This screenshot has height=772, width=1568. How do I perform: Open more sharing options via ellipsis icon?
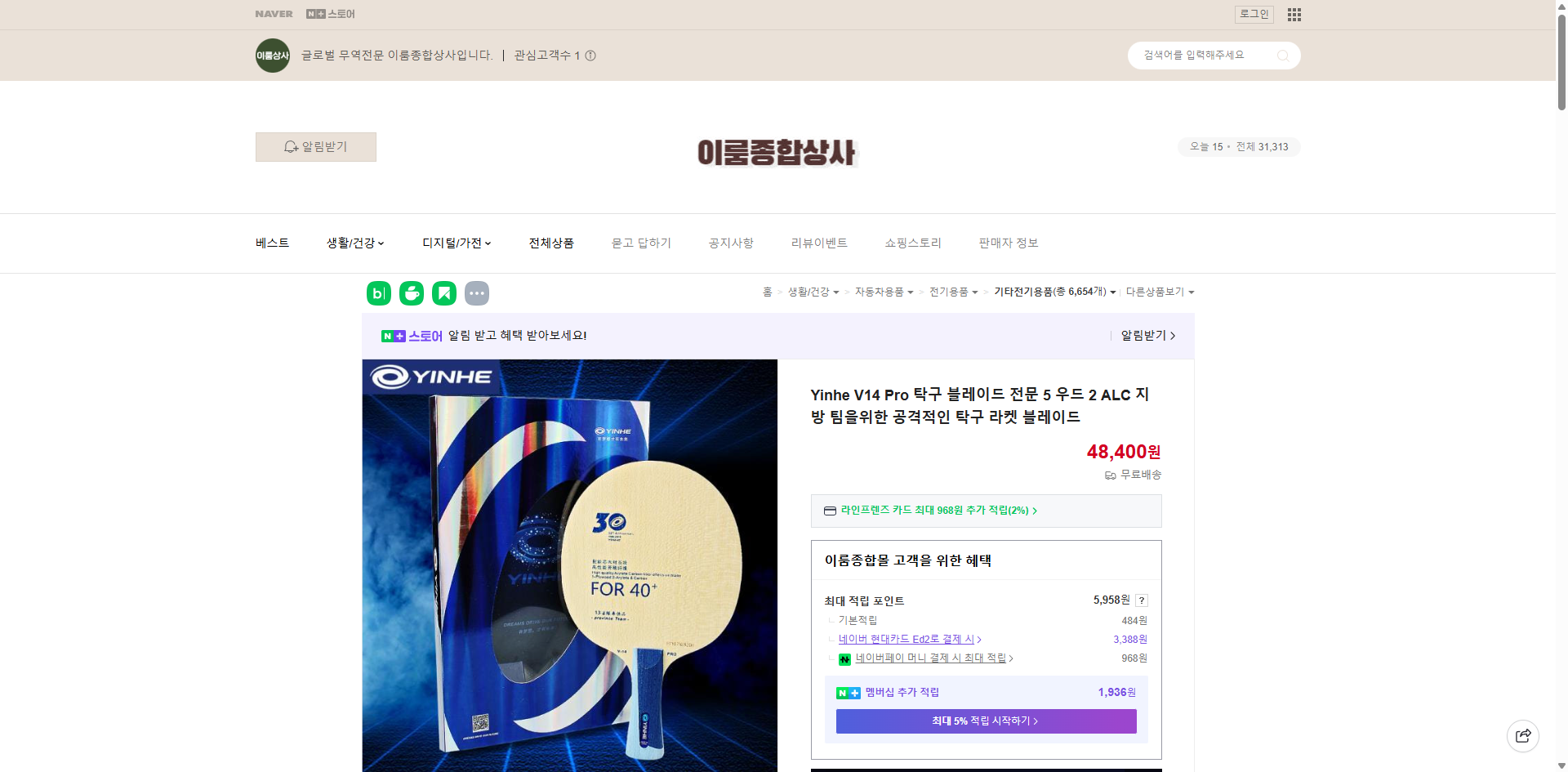click(x=477, y=292)
